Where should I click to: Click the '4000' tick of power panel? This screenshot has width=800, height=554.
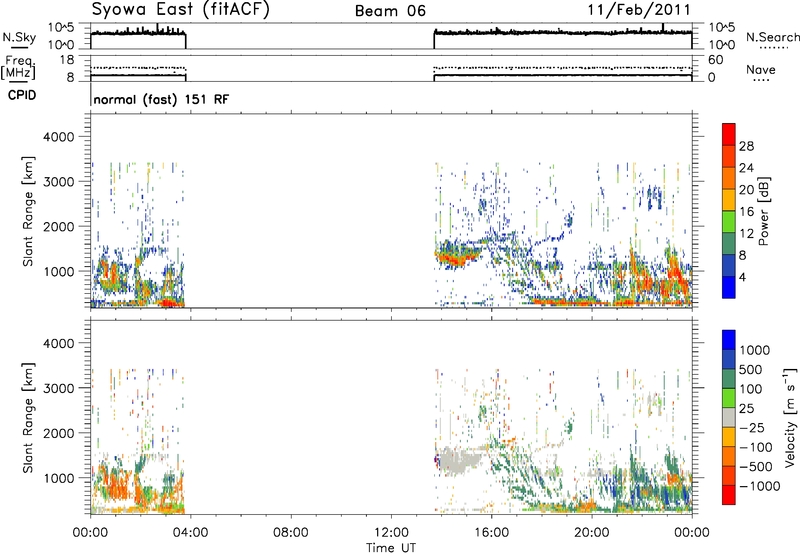(58, 137)
